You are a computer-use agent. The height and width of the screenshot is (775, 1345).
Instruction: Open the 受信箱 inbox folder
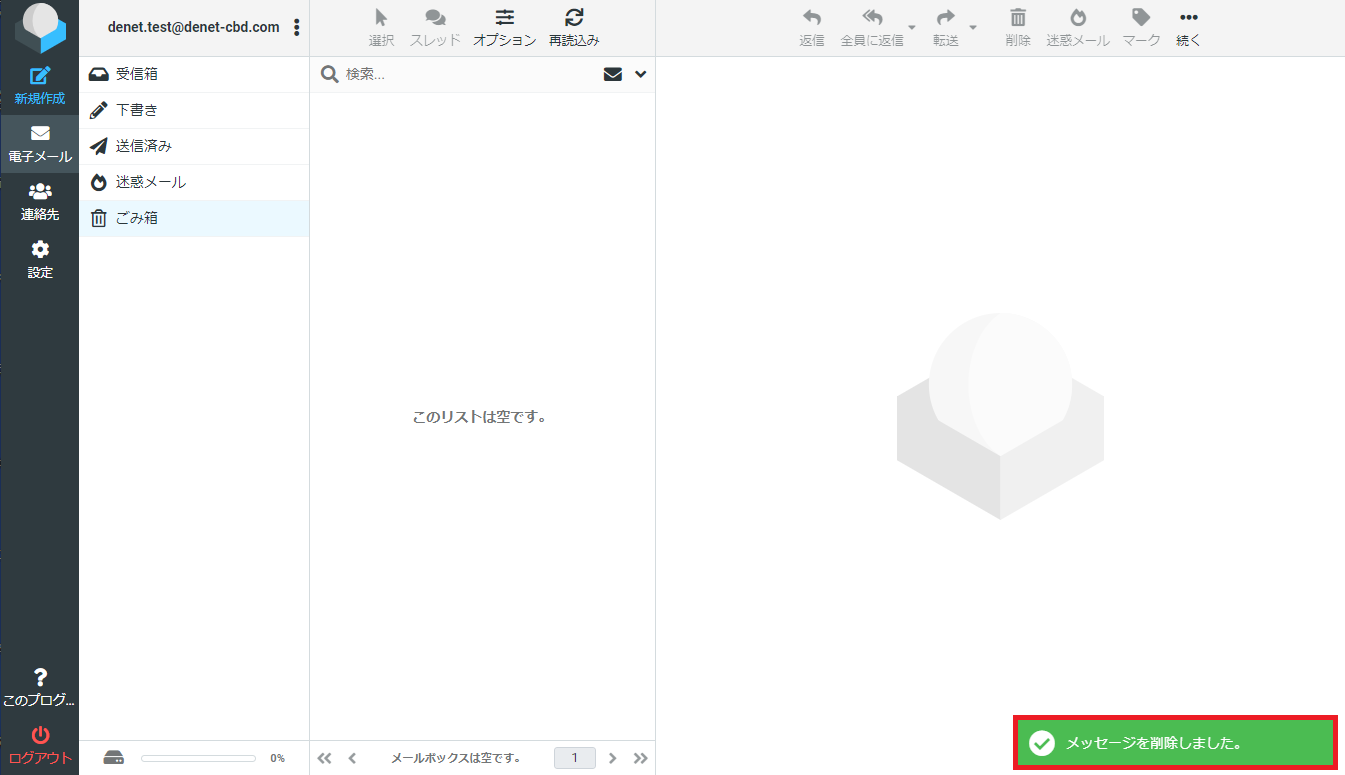194,74
